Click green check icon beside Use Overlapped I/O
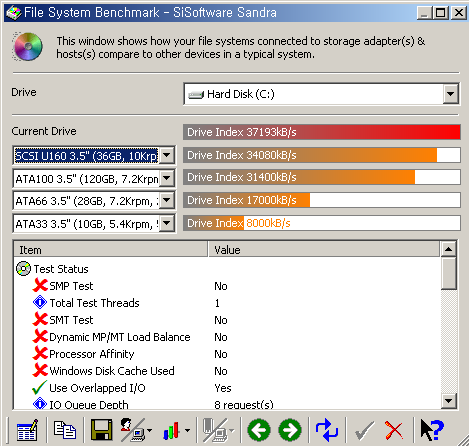The image size is (469, 446). (40, 387)
